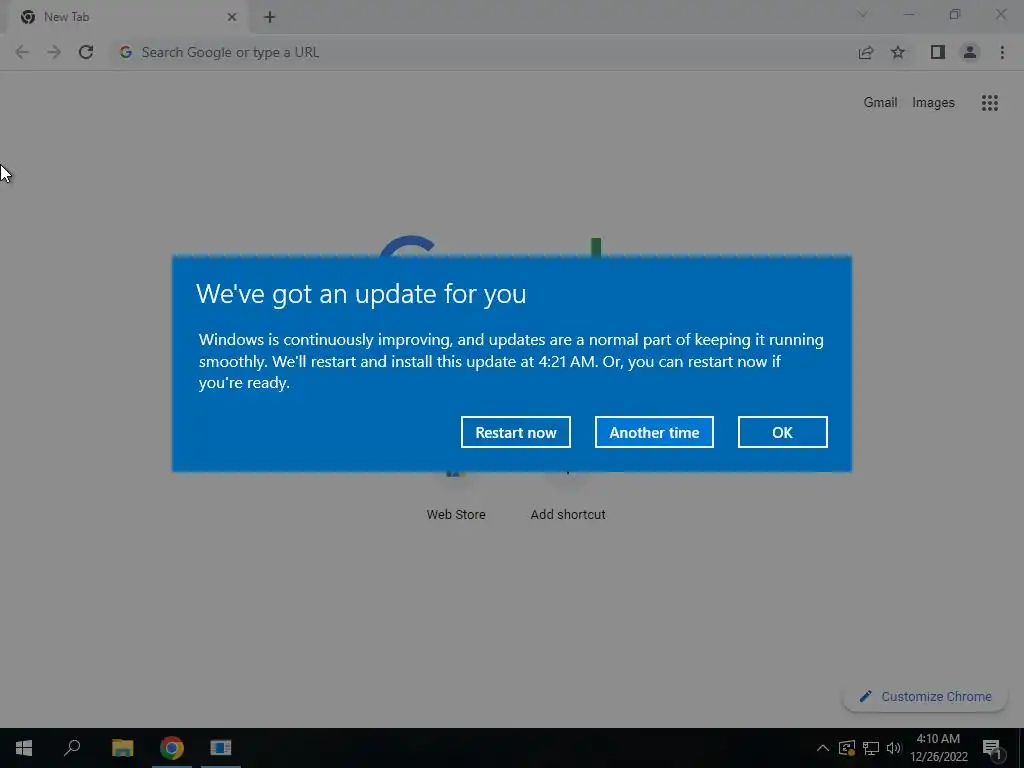Open Google Images link
1024x768 pixels.
click(933, 103)
